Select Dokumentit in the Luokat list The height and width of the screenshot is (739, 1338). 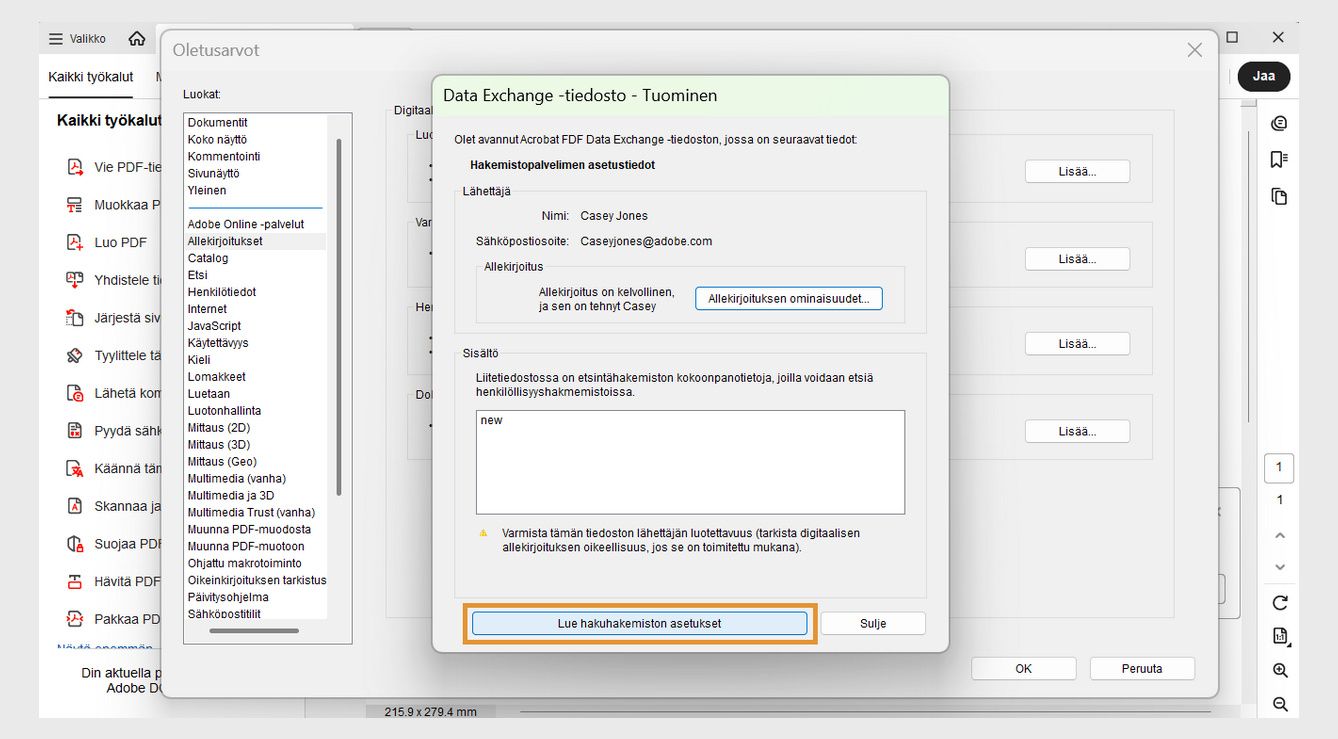click(217, 122)
